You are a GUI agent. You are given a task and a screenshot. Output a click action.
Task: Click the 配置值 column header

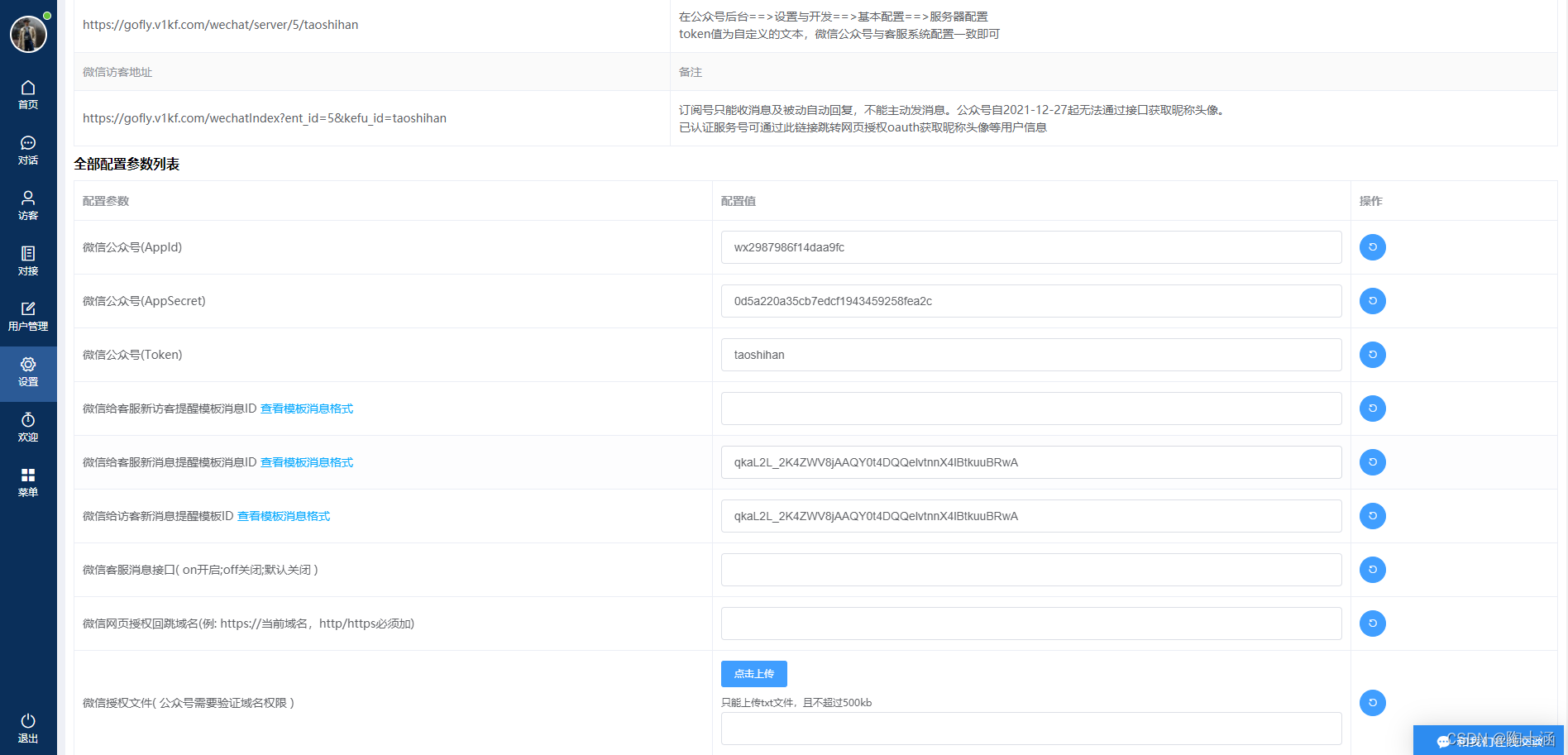(x=739, y=201)
